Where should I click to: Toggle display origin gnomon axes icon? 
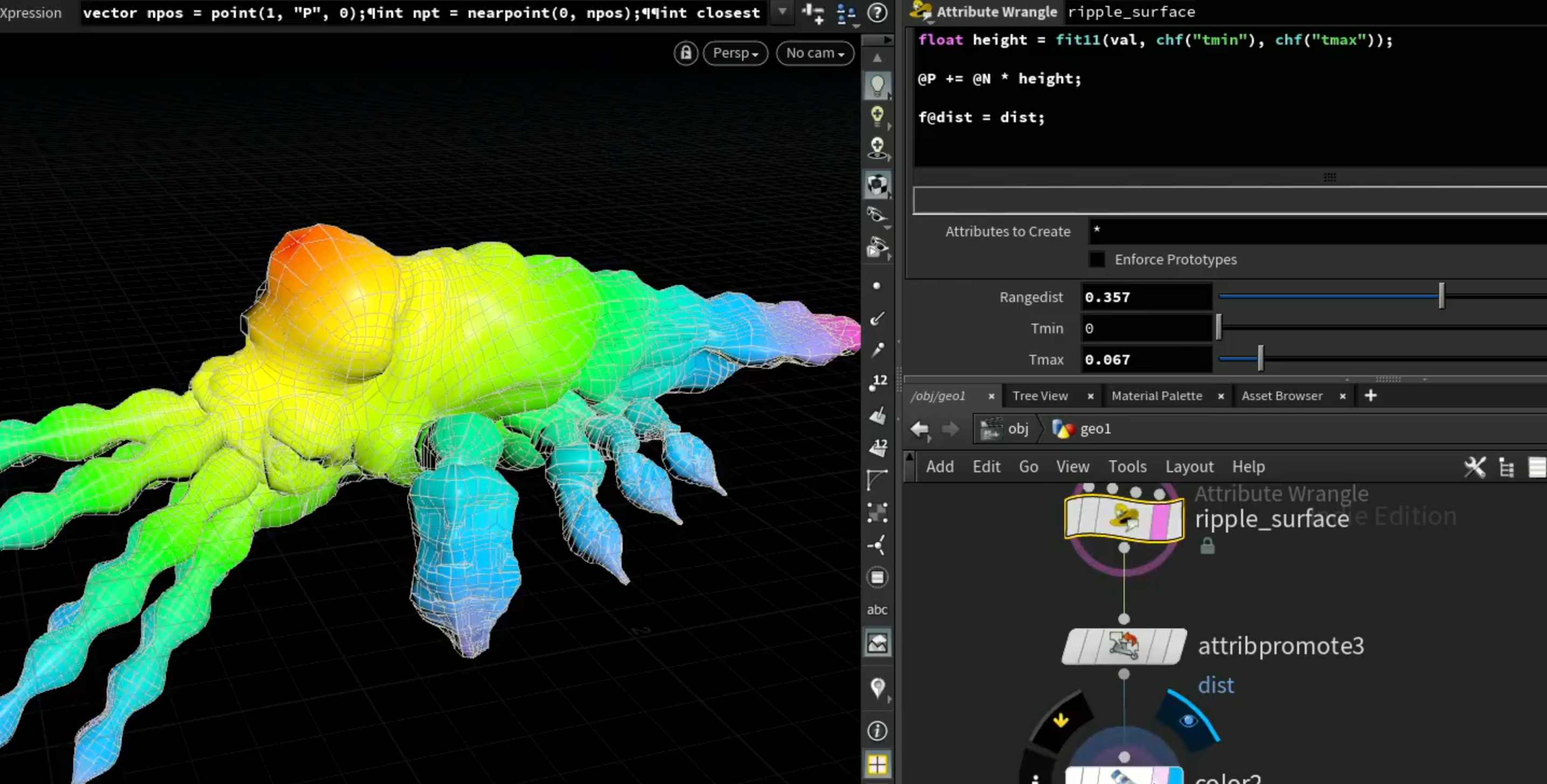pos(877,545)
